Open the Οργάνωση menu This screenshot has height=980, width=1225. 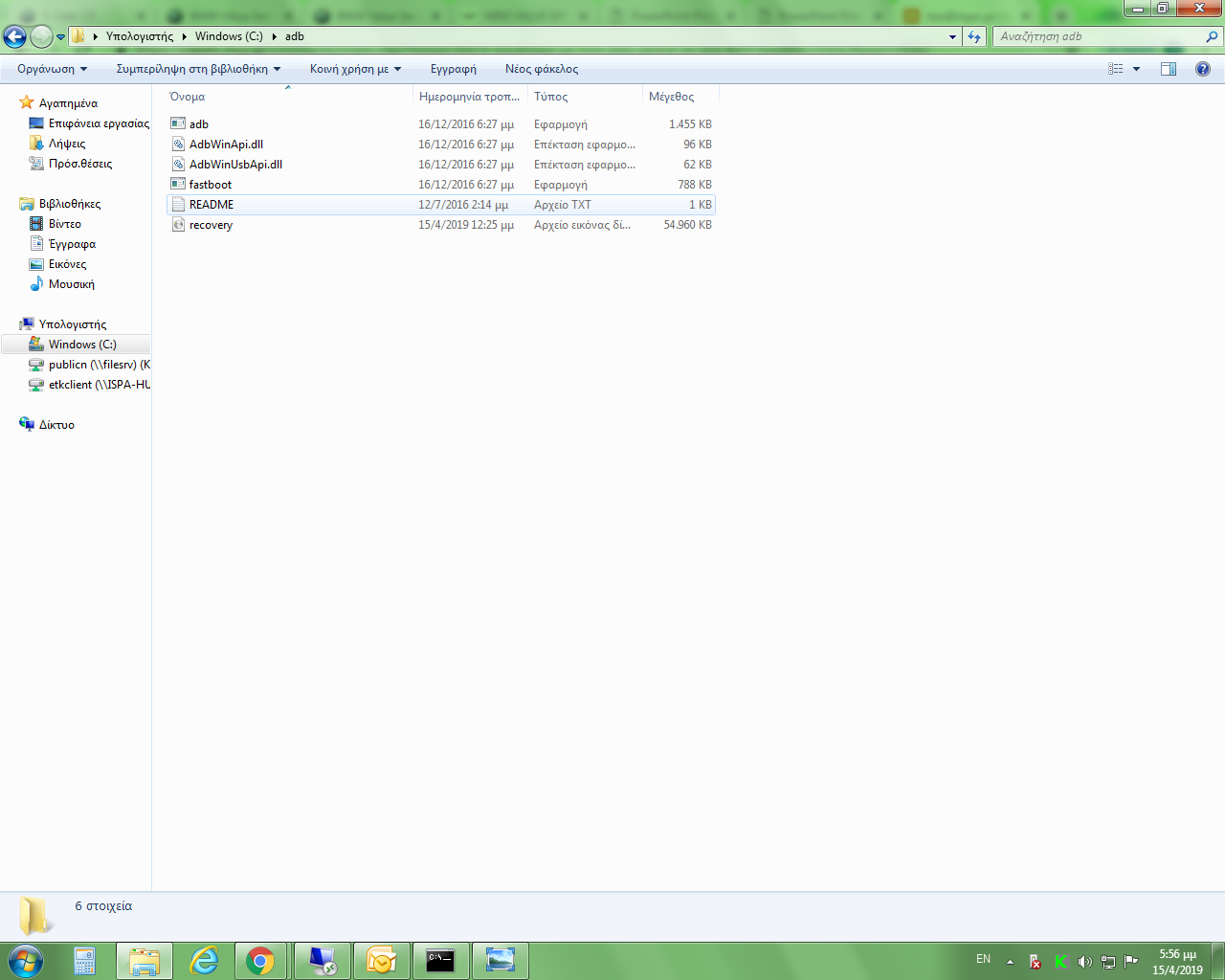52,69
